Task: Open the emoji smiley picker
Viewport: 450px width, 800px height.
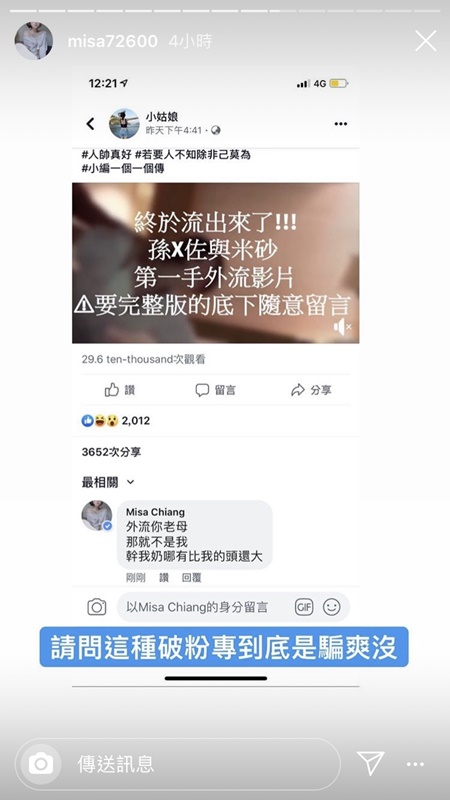Action: 332,607
